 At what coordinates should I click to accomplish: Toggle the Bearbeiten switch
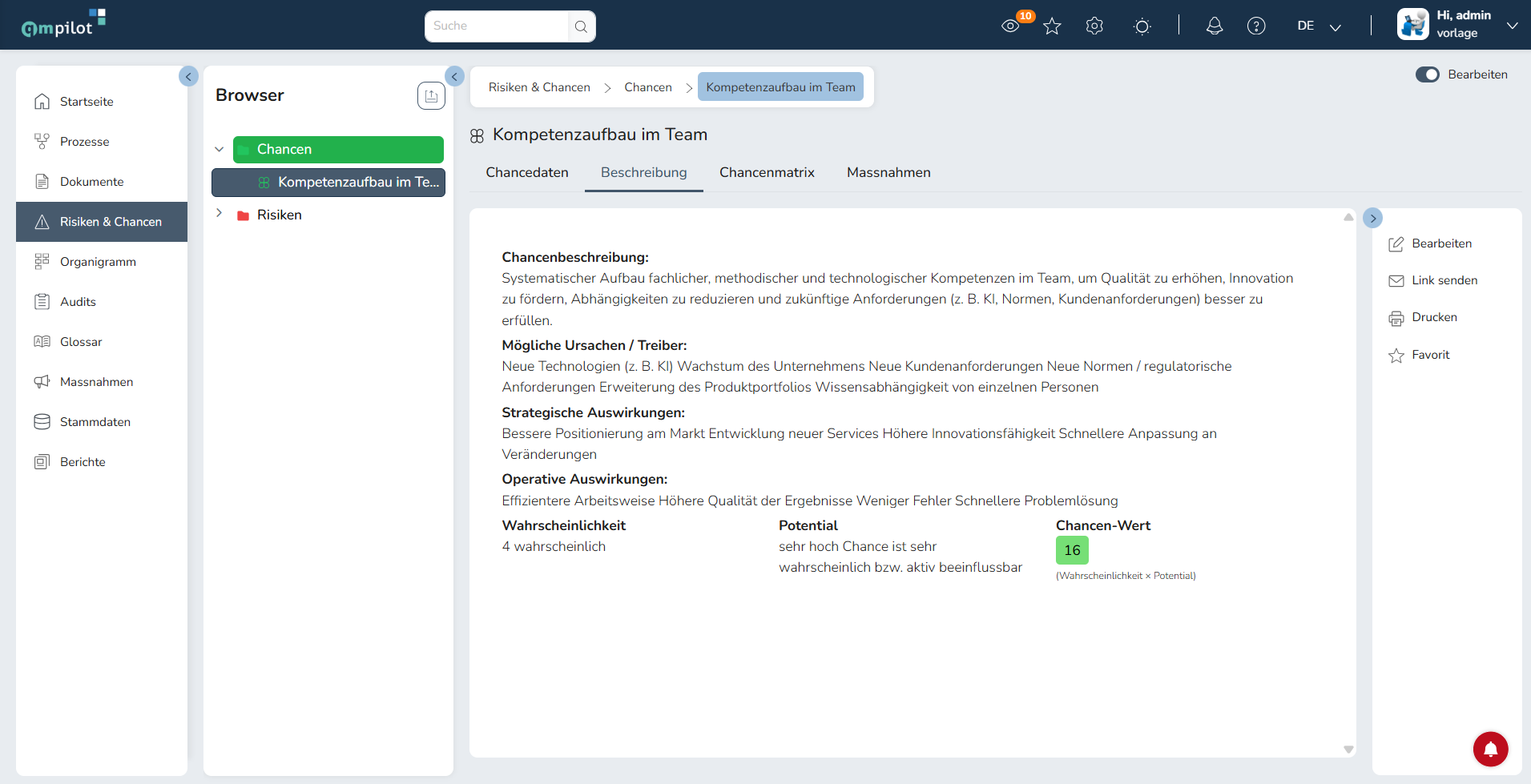1428,74
